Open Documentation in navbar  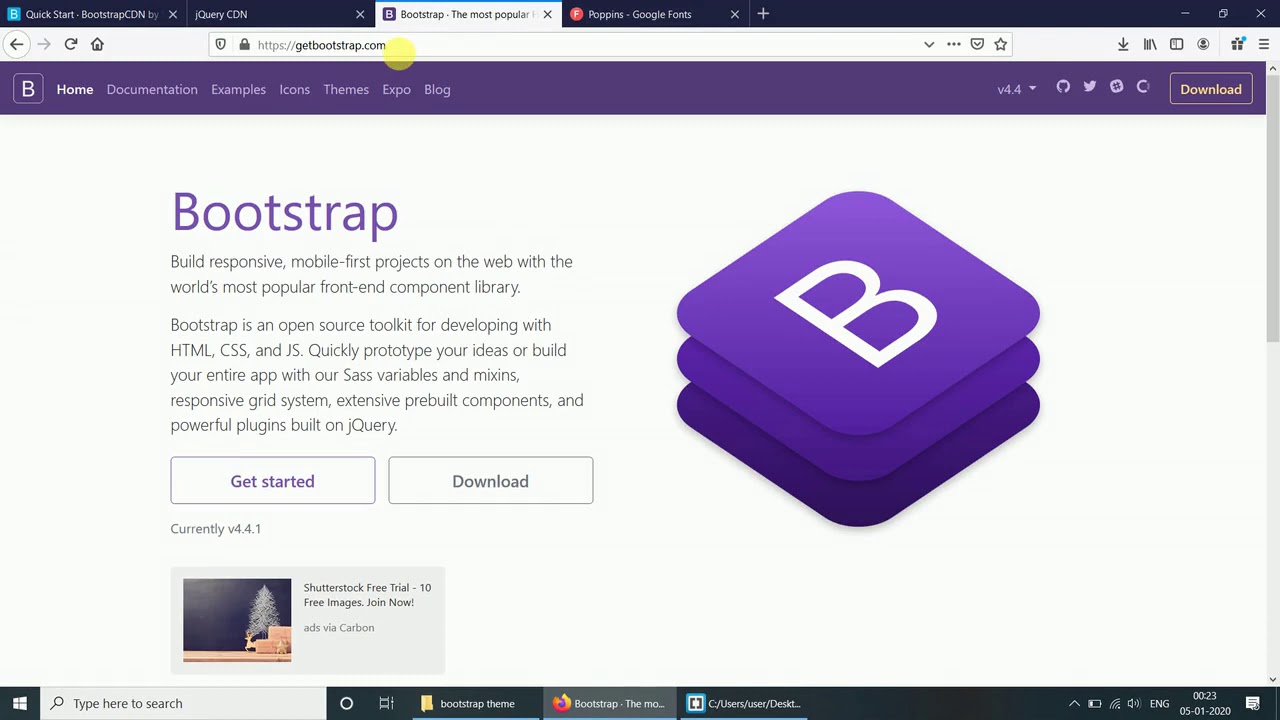click(152, 89)
